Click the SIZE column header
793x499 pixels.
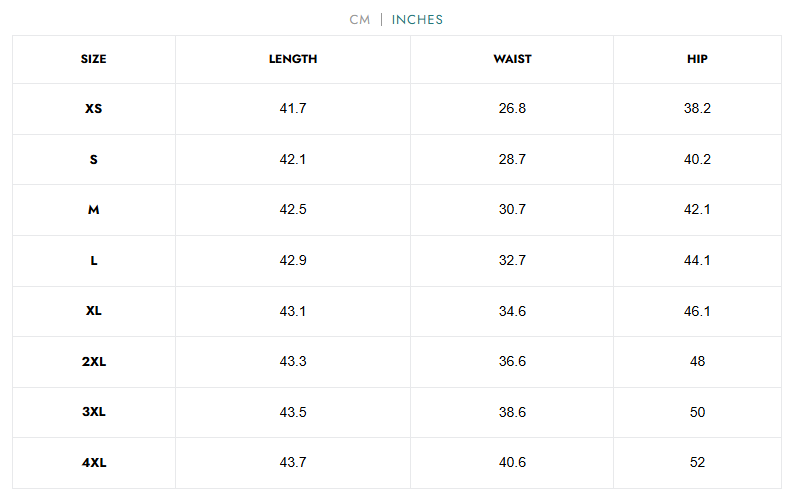(x=94, y=59)
